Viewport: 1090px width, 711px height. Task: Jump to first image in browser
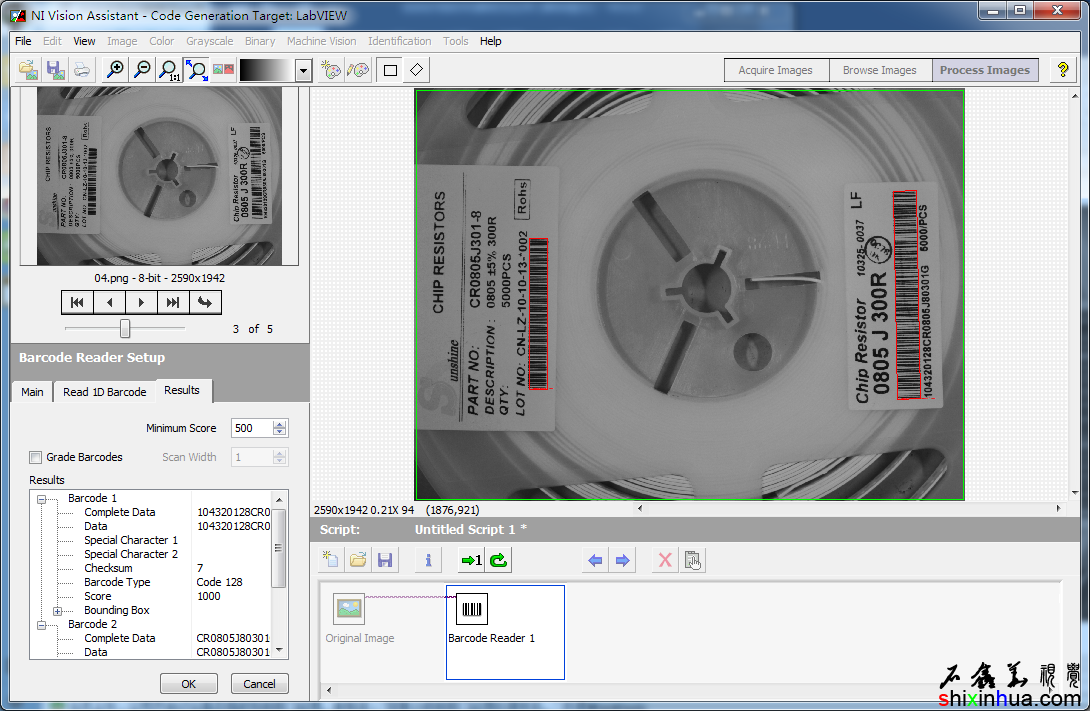tap(77, 302)
